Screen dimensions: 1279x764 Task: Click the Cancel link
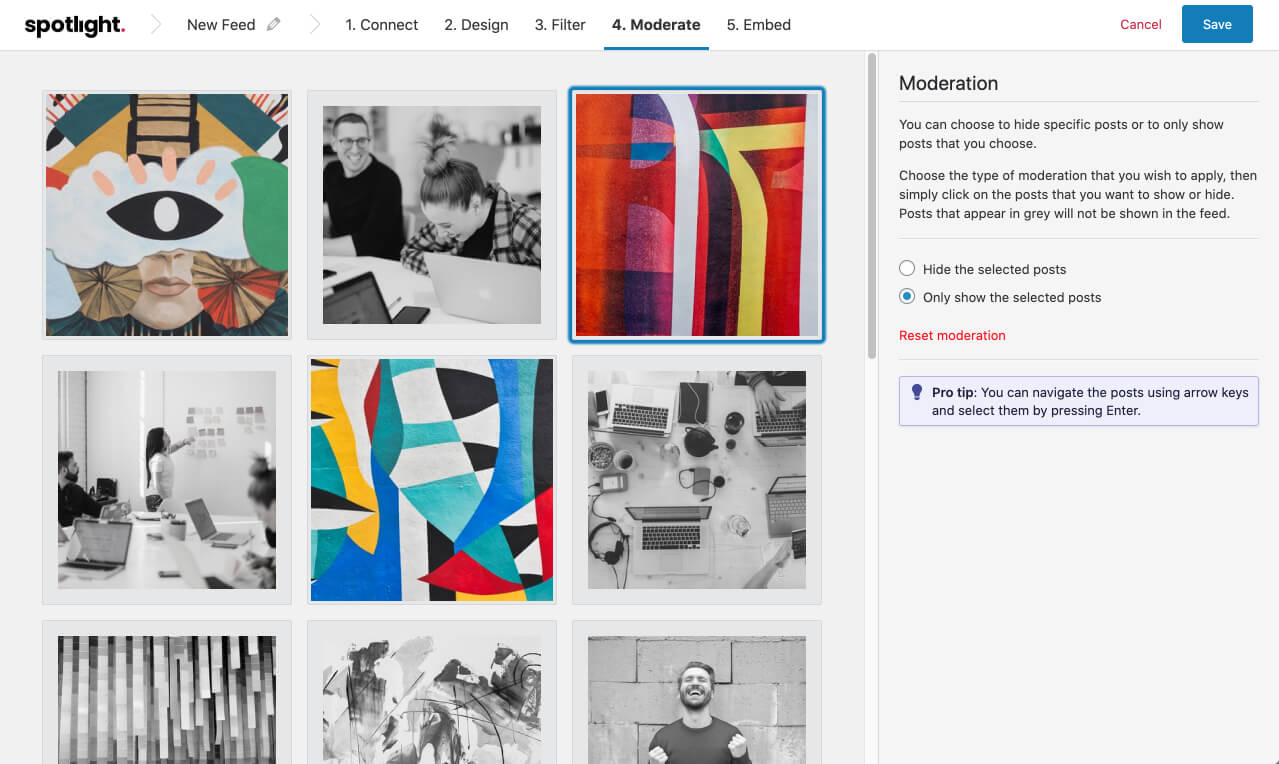[x=1141, y=25]
